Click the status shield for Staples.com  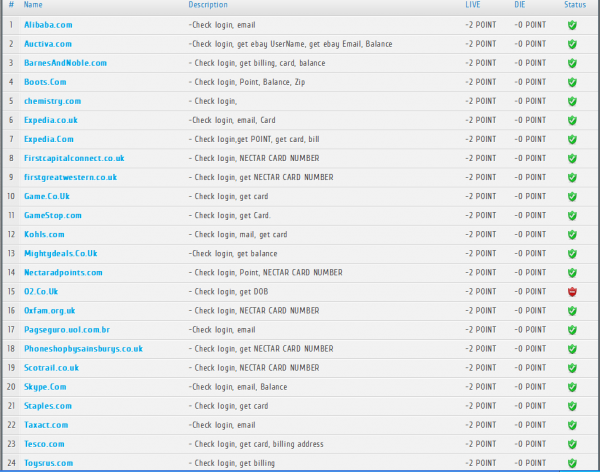tap(572, 406)
